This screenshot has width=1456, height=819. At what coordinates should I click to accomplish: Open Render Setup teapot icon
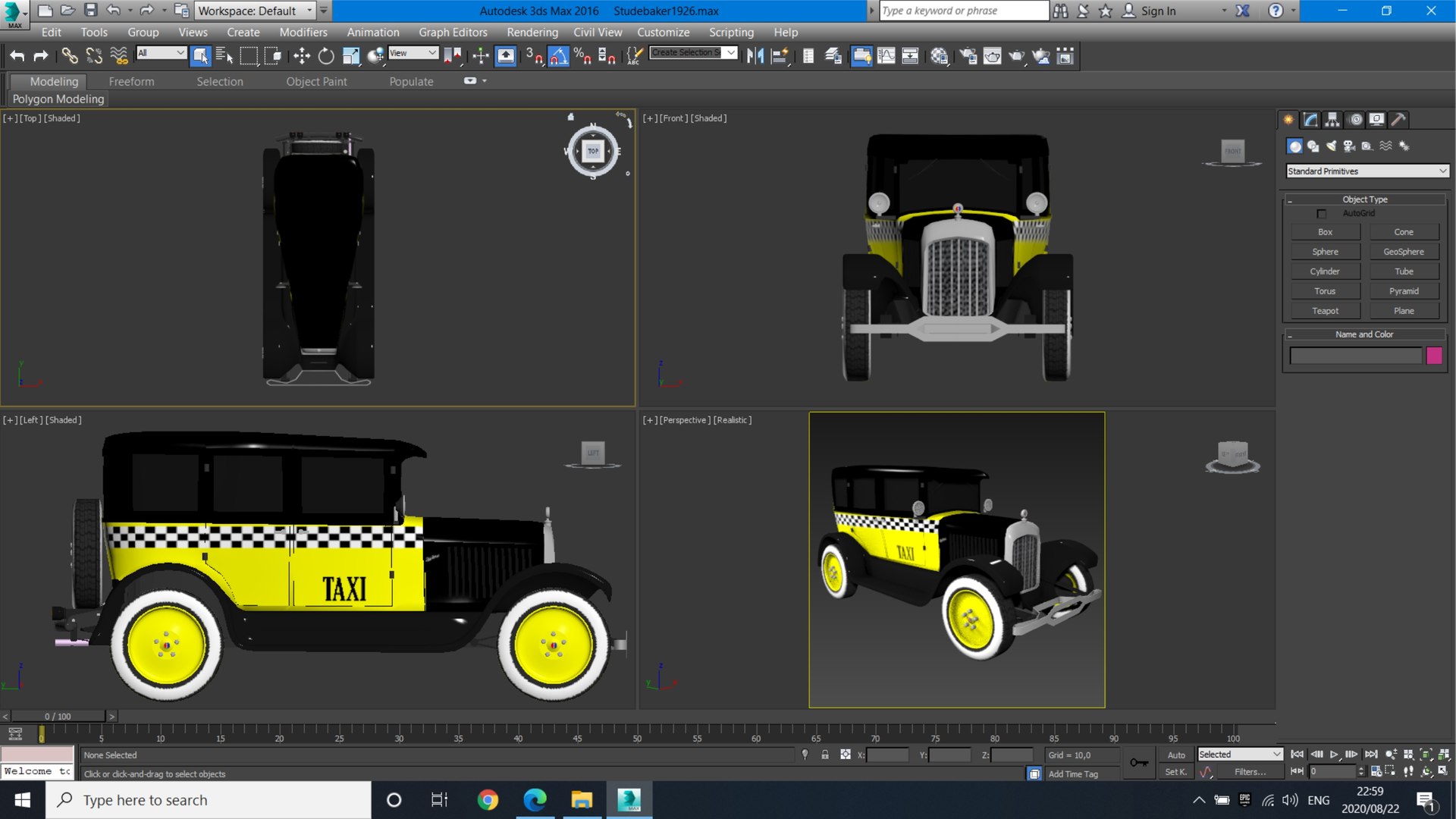tap(968, 55)
